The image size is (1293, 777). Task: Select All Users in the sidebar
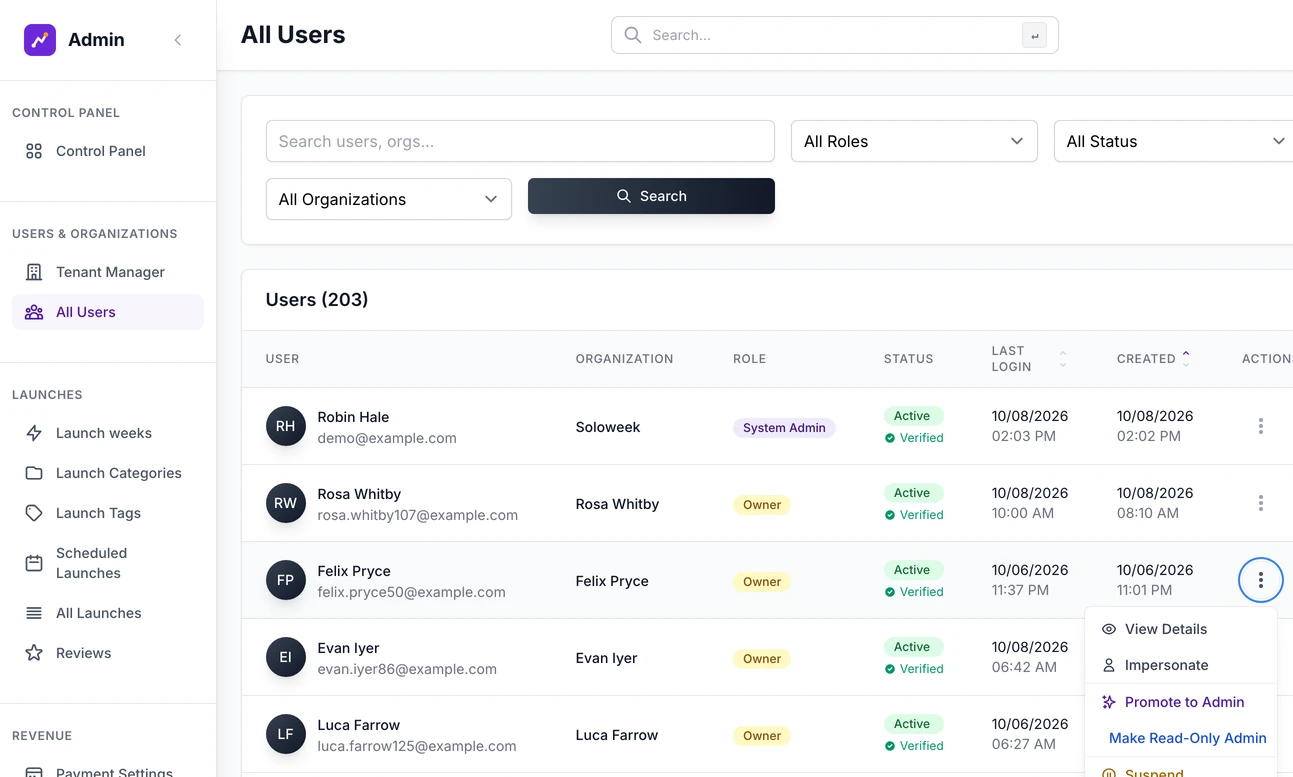[108, 312]
